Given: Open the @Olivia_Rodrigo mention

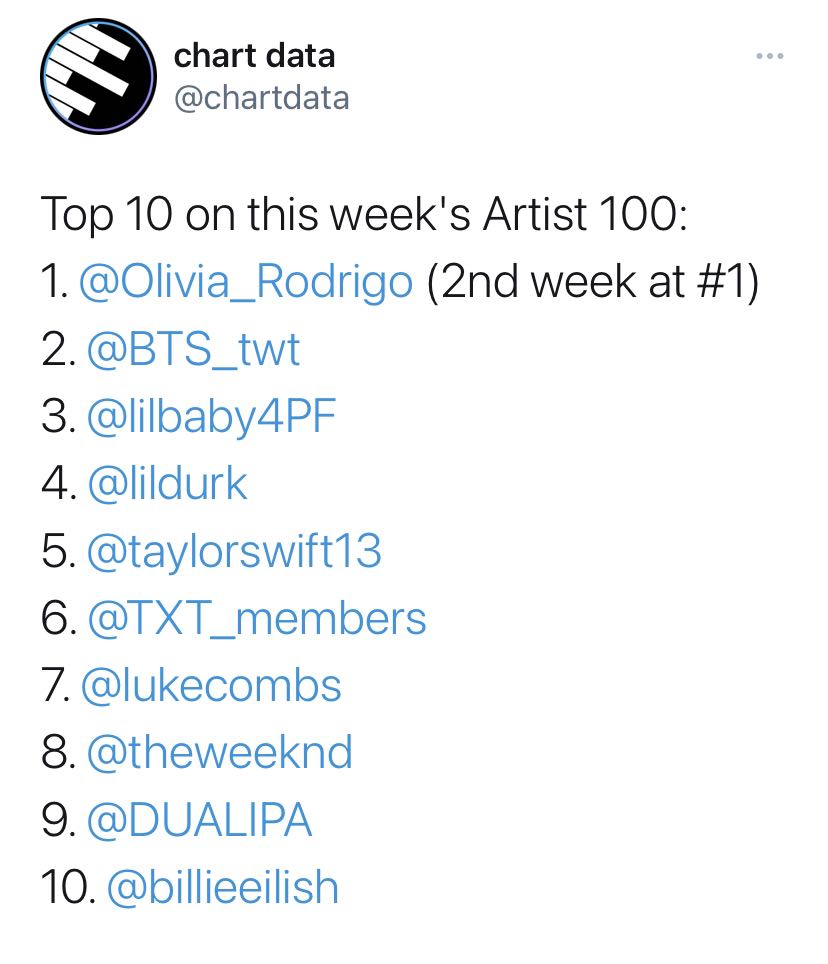Looking at the screenshot, I should tap(246, 282).
